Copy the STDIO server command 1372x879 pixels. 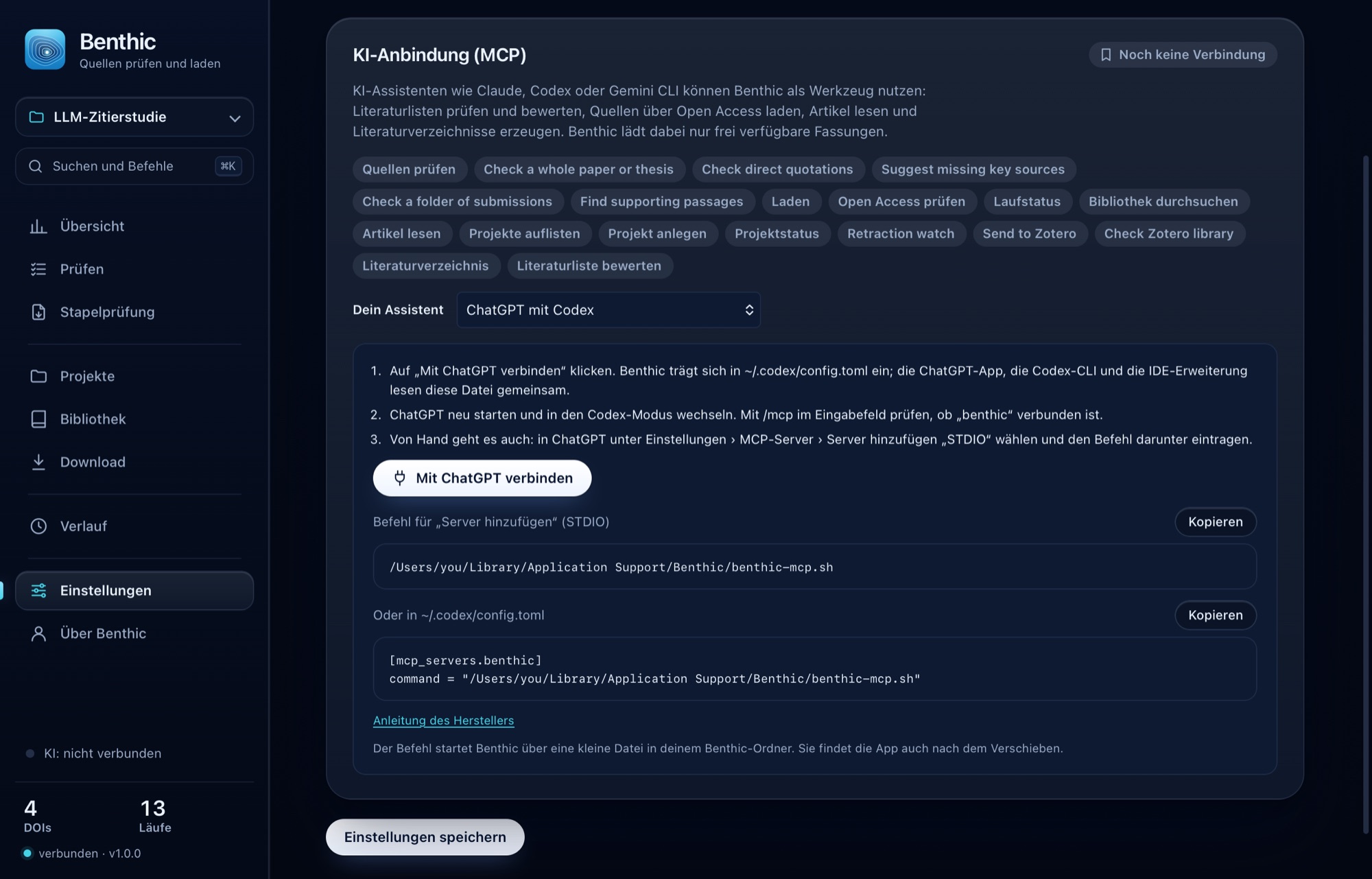click(x=1215, y=522)
